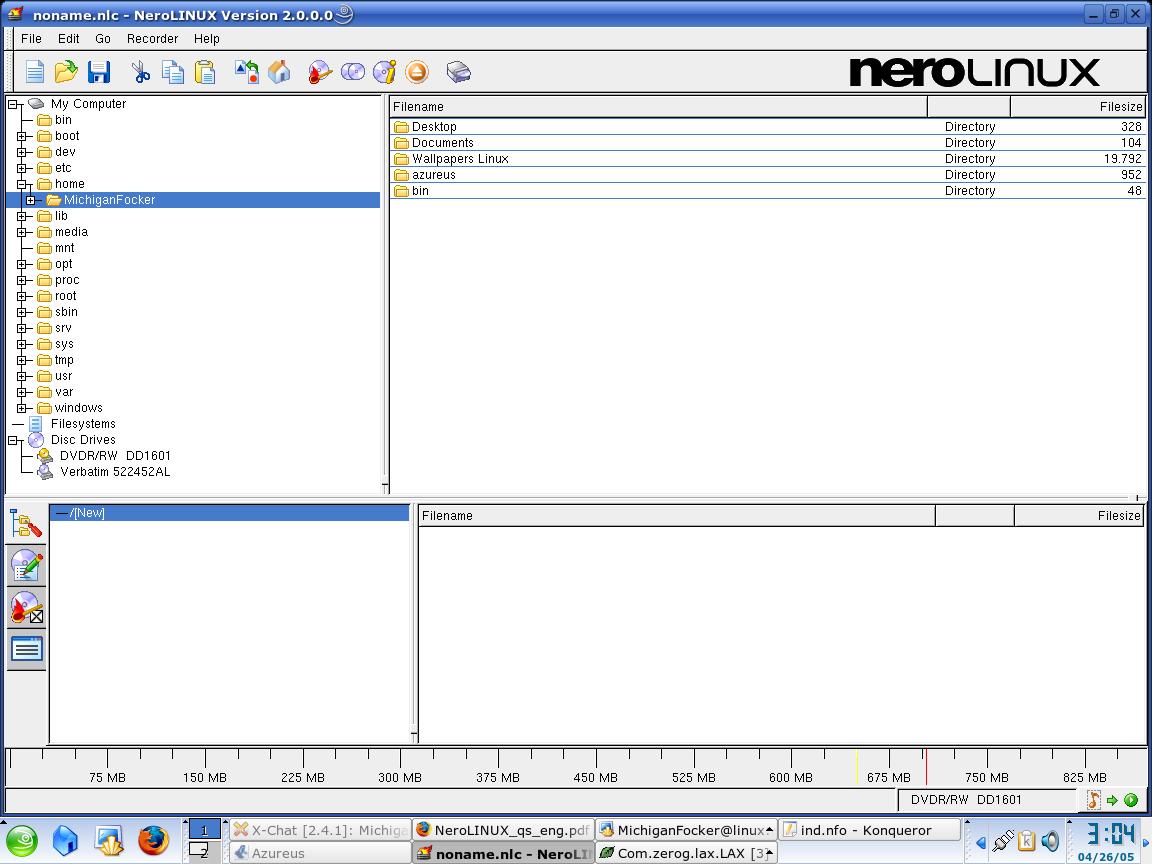Switch to NeroLINUX_qs_eng.pdf taskbar window
This screenshot has width=1152, height=864.
coord(503,830)
